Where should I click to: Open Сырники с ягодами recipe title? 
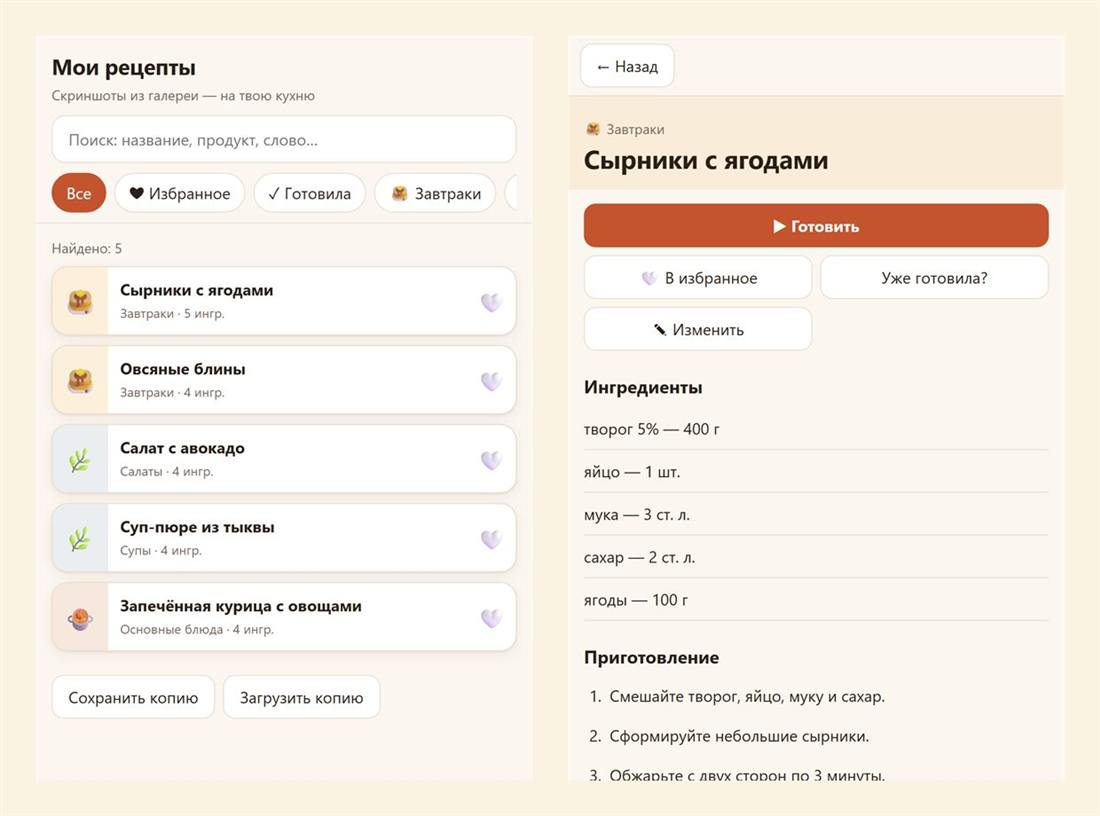point(196,290)
